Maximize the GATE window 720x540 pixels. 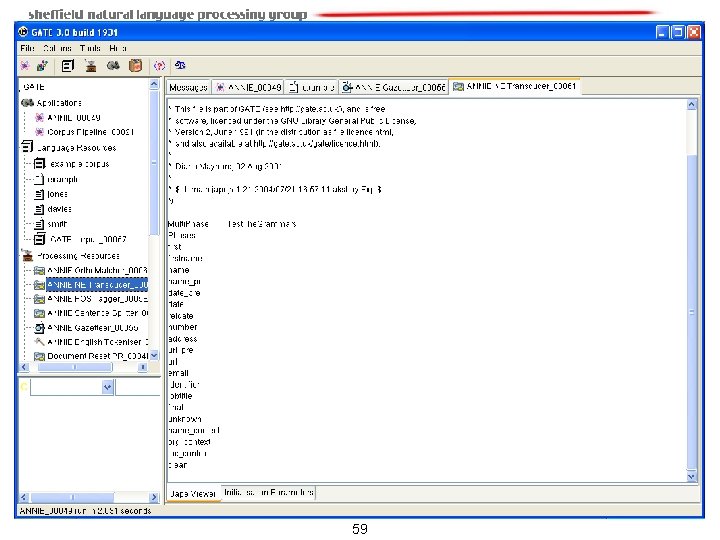tap(678, 32)
